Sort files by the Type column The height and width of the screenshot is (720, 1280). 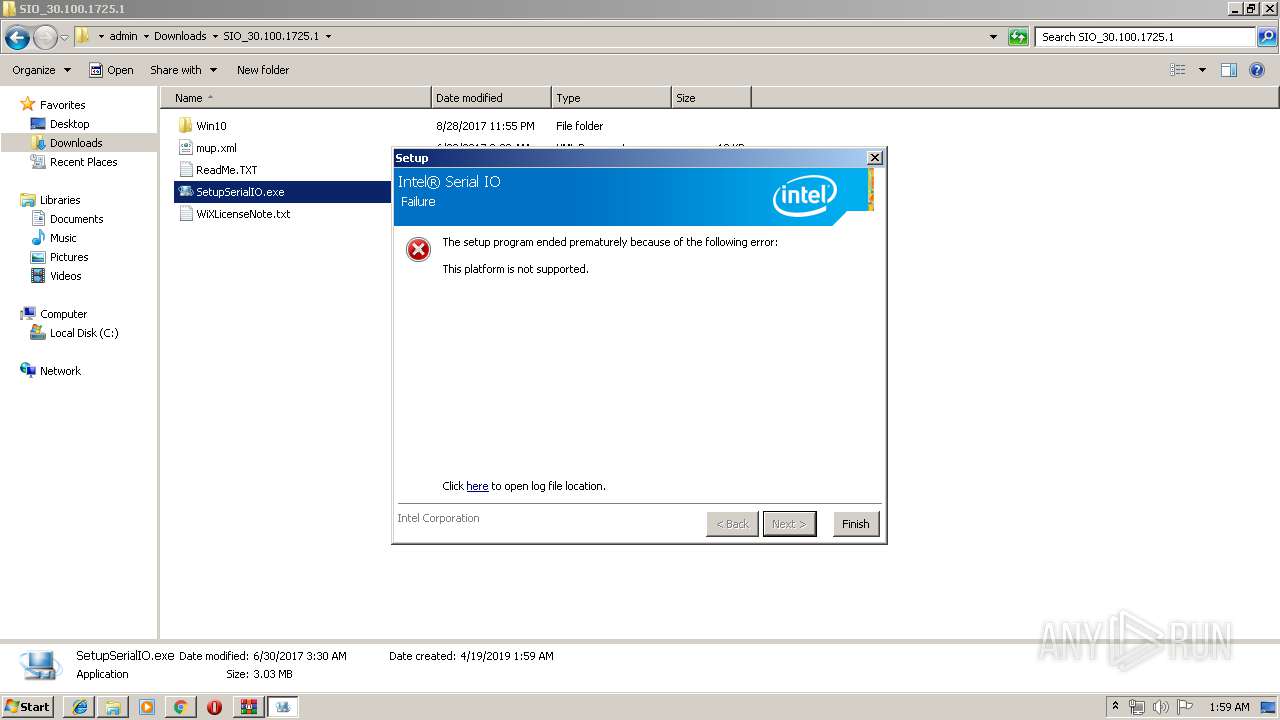pyautogui.click(x=611, y=98)
